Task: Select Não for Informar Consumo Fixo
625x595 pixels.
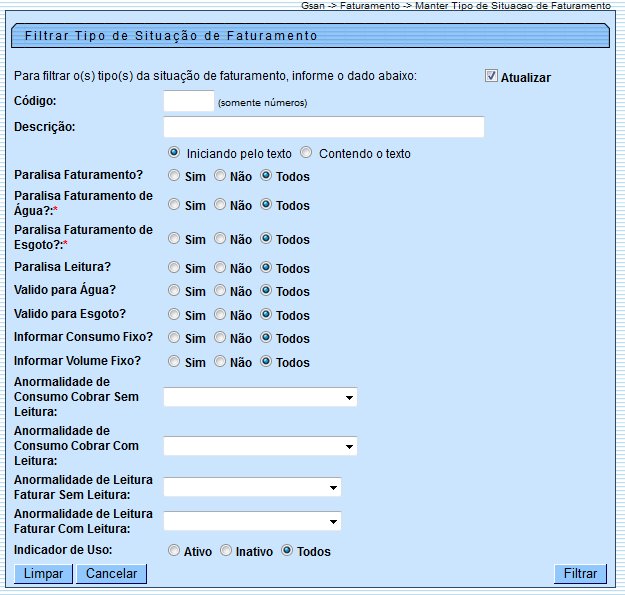Action: tap(220, 338)
